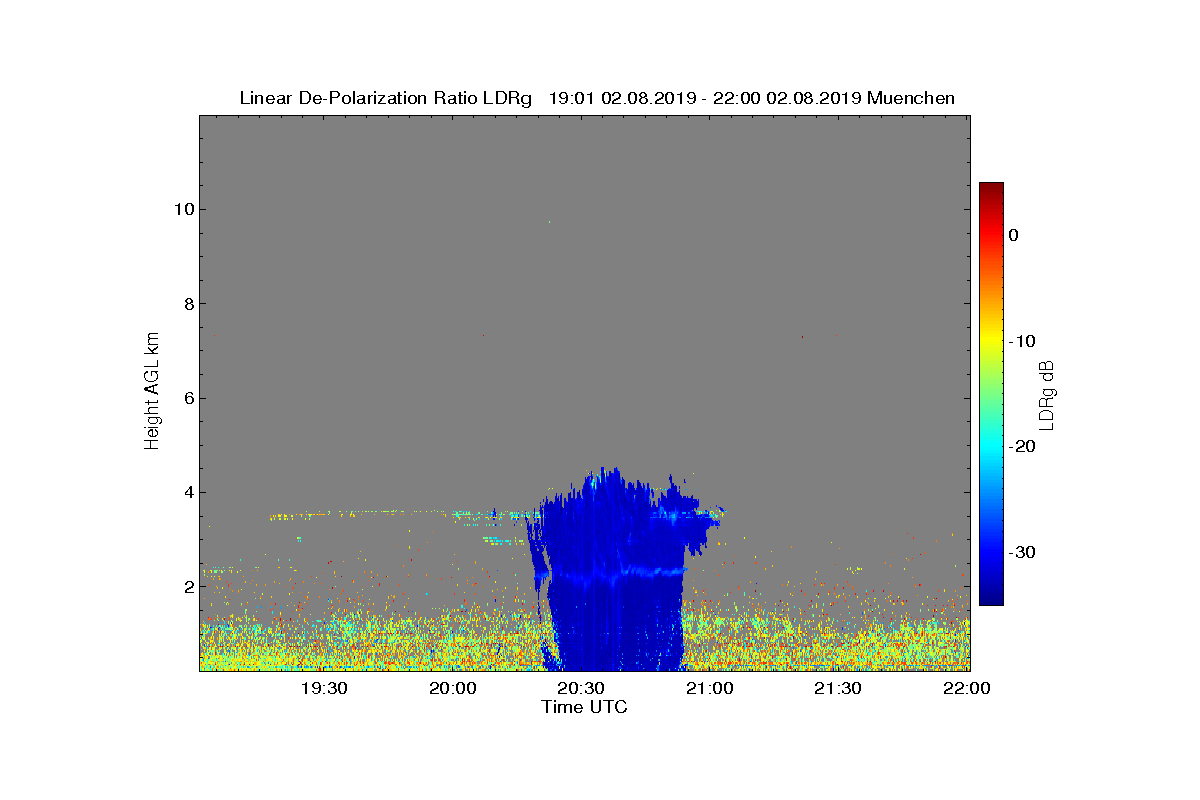Click the 19:30 time tick label
This screenshot has width=1200, height=800.
point(324,688)
